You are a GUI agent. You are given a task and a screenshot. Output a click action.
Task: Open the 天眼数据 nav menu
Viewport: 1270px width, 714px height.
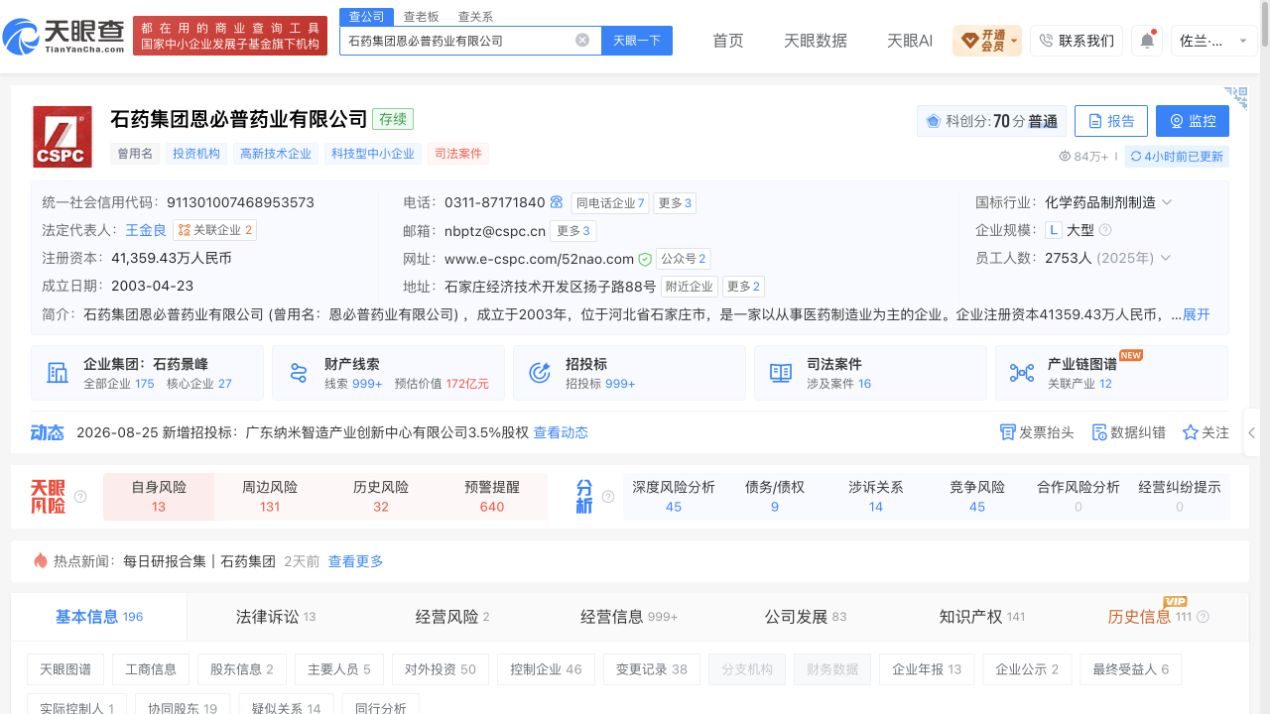815,40
